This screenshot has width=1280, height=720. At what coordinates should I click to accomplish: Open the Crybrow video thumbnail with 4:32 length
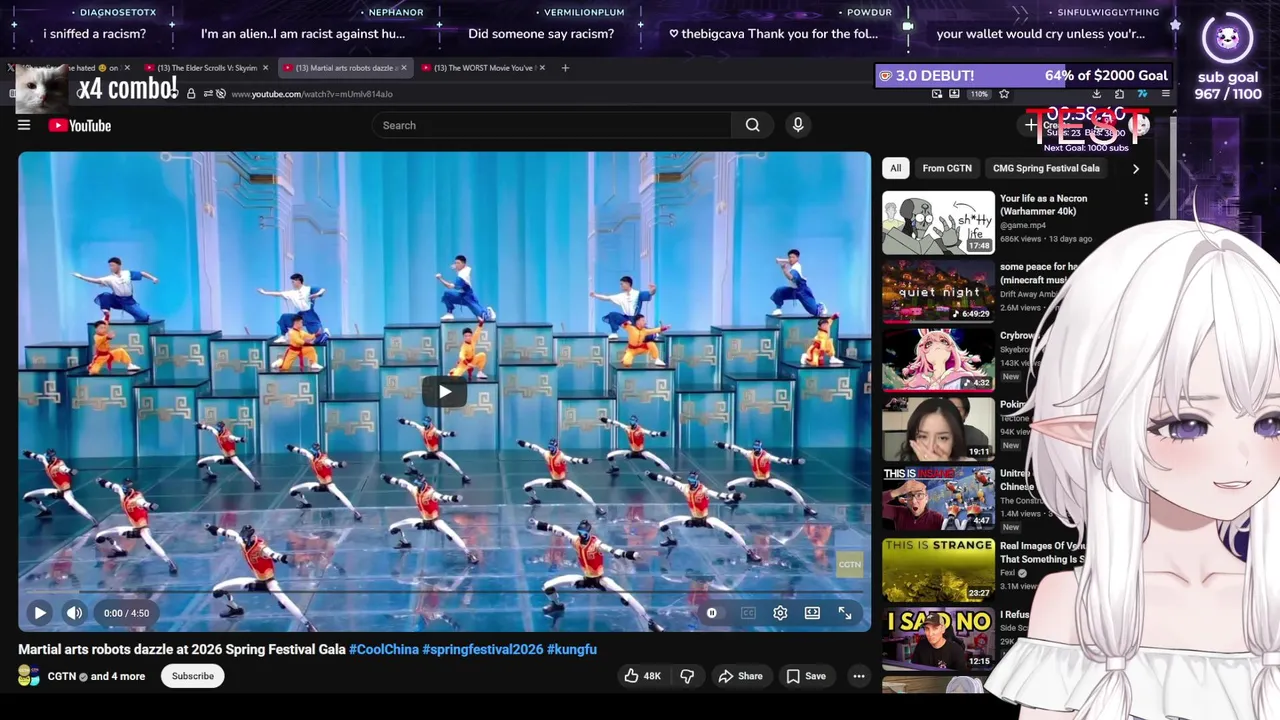tap(938, 360)
